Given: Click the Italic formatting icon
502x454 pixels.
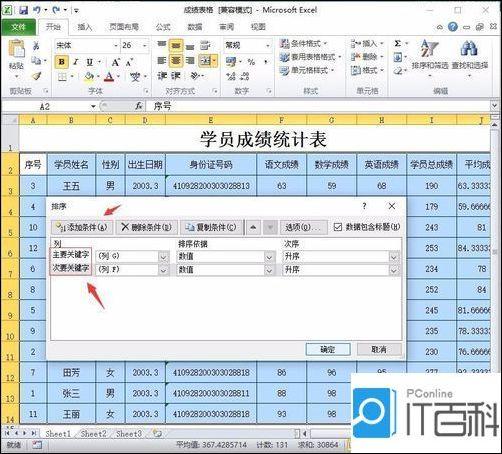Looking at the screenshot, I should tap(76, 62).
